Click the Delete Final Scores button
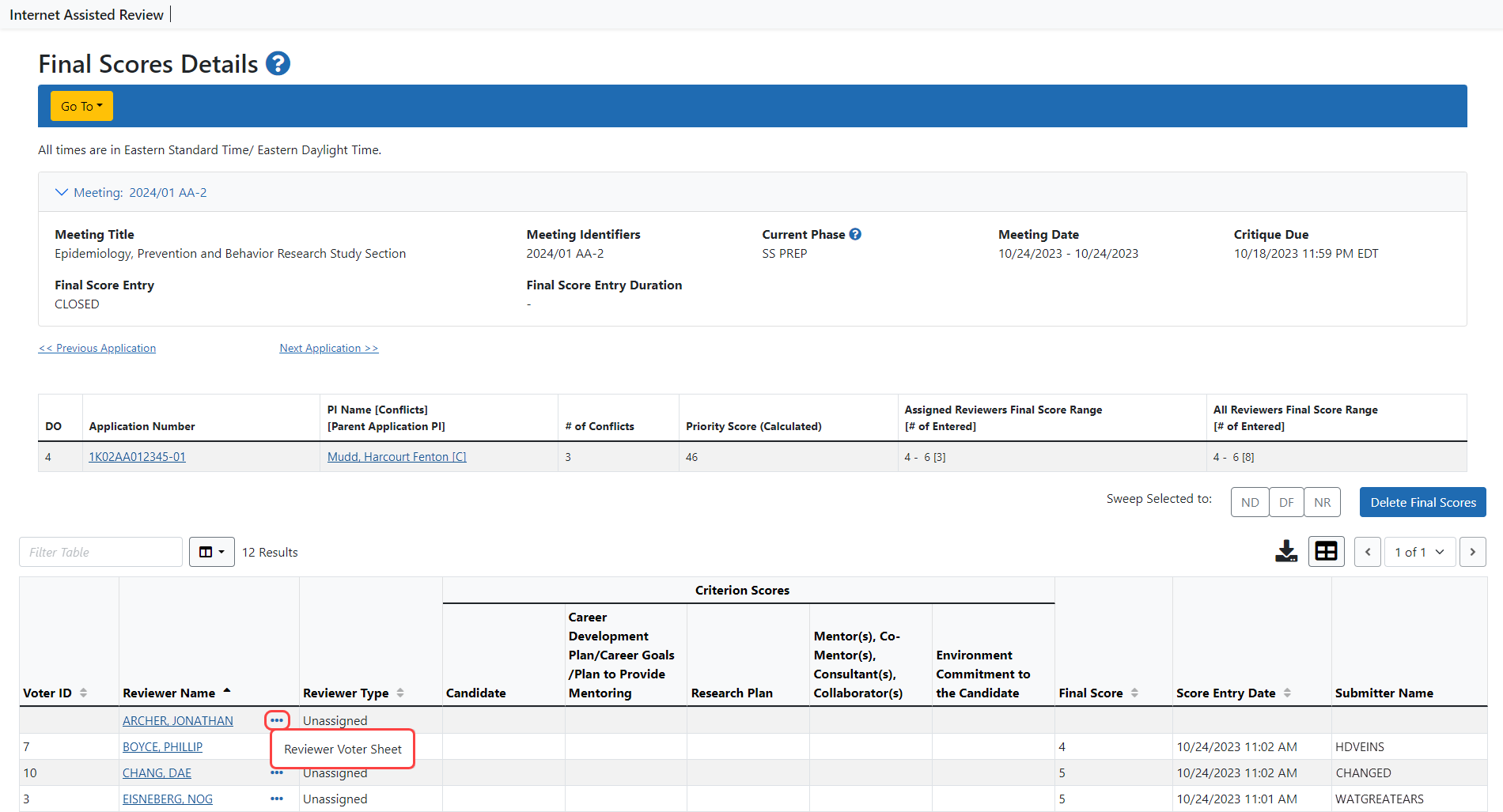Screen dimensions: 1503x812 pos(1423,502)
